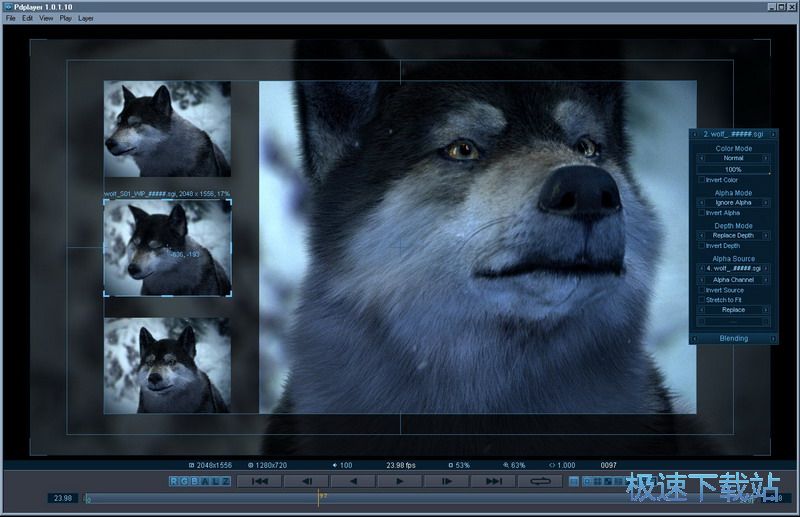The height and width of the screenshot is (517, 800).
Task: Open the Layer menu
Action: [86, 18]
